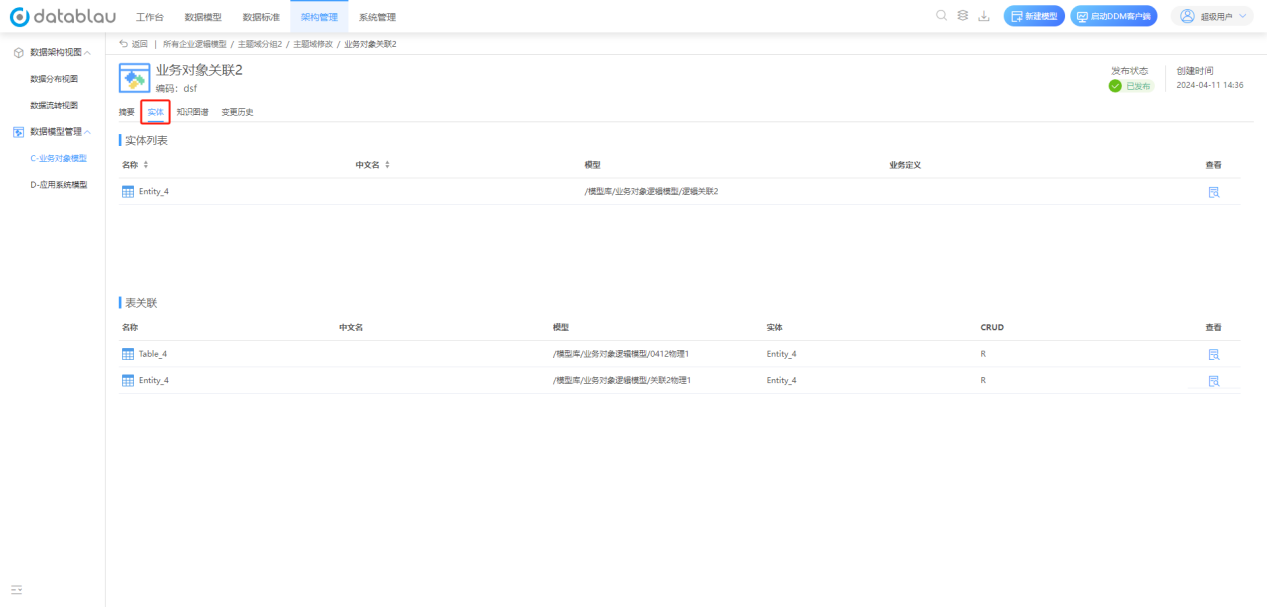Click the 已发布 status badge
Image resolution: width=1267 pixels, height=607 pixels.
(1131, 86)
